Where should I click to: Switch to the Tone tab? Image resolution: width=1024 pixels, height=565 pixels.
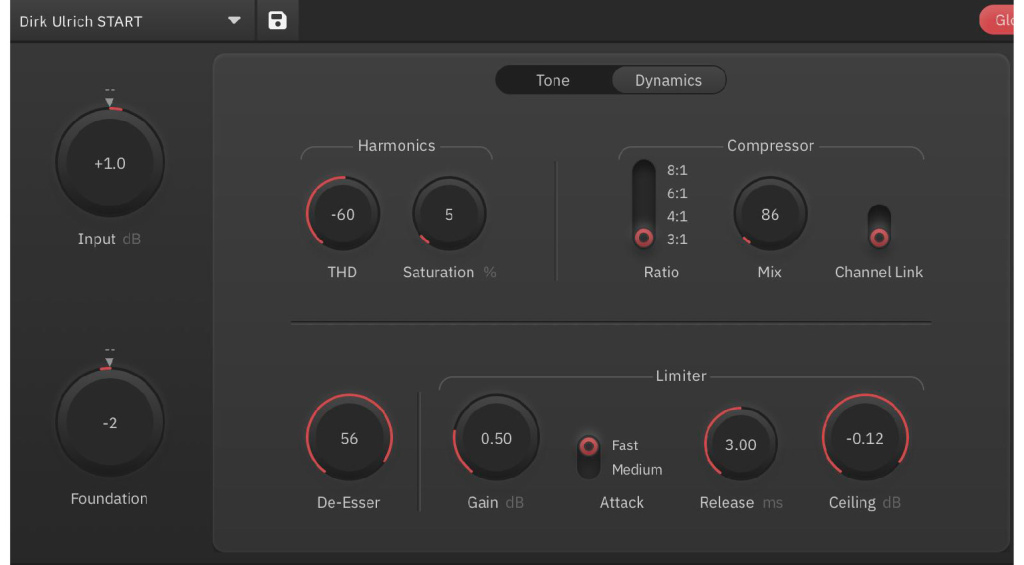click(552, 81)
